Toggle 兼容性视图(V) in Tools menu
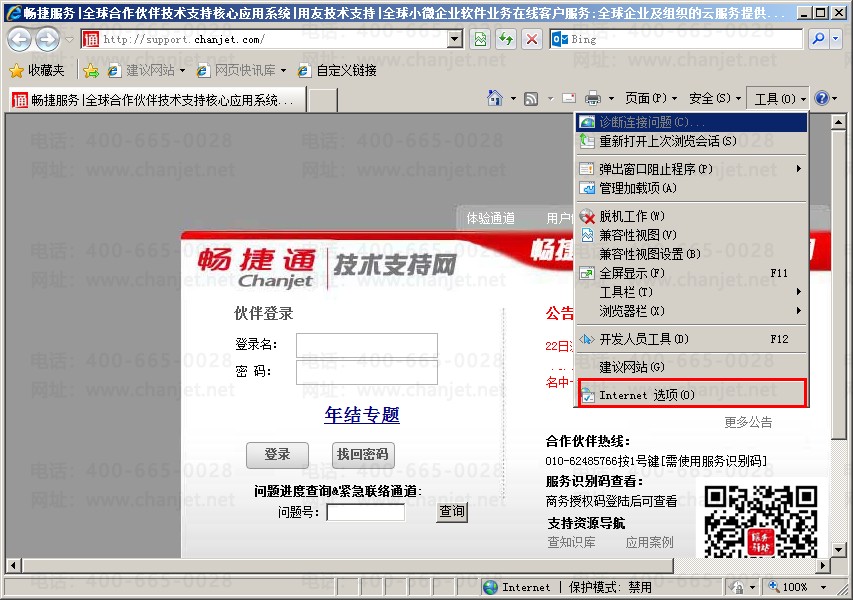 tap(691, 235)
